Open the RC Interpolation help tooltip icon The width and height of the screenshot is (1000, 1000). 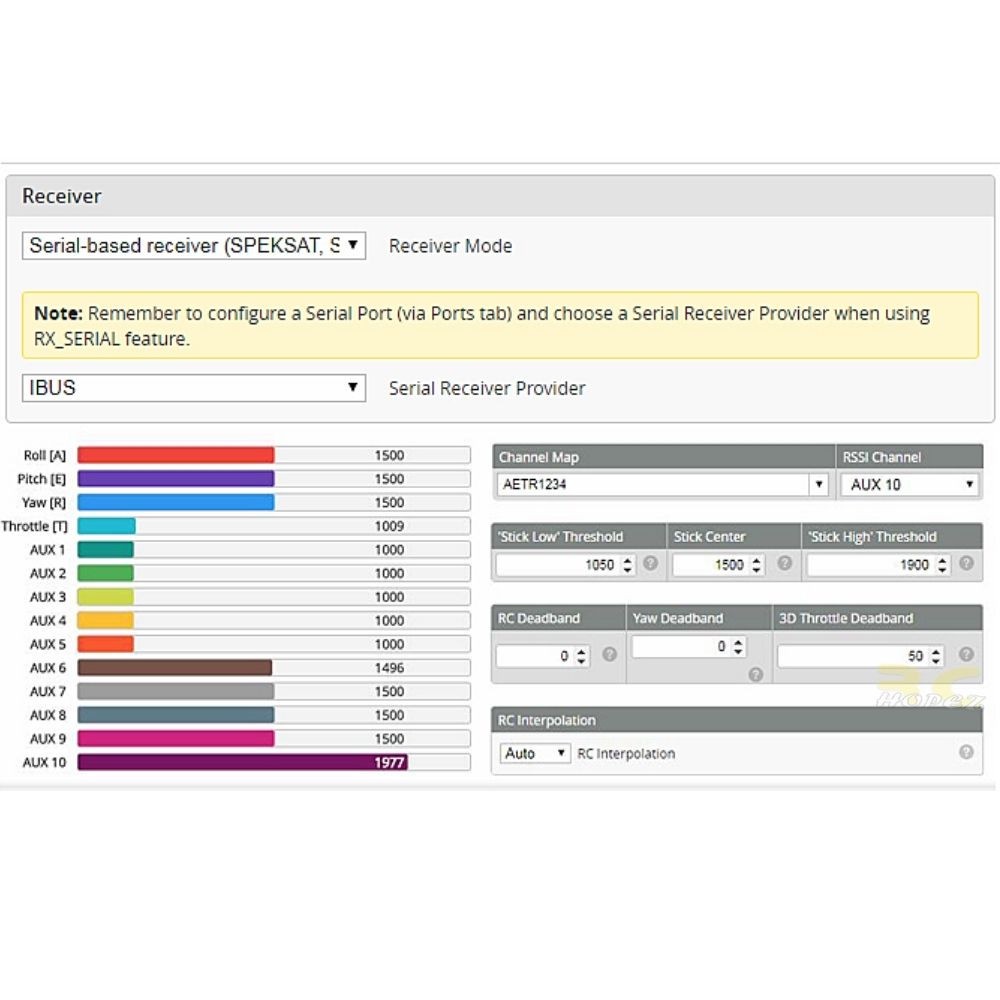coord(966,752)
